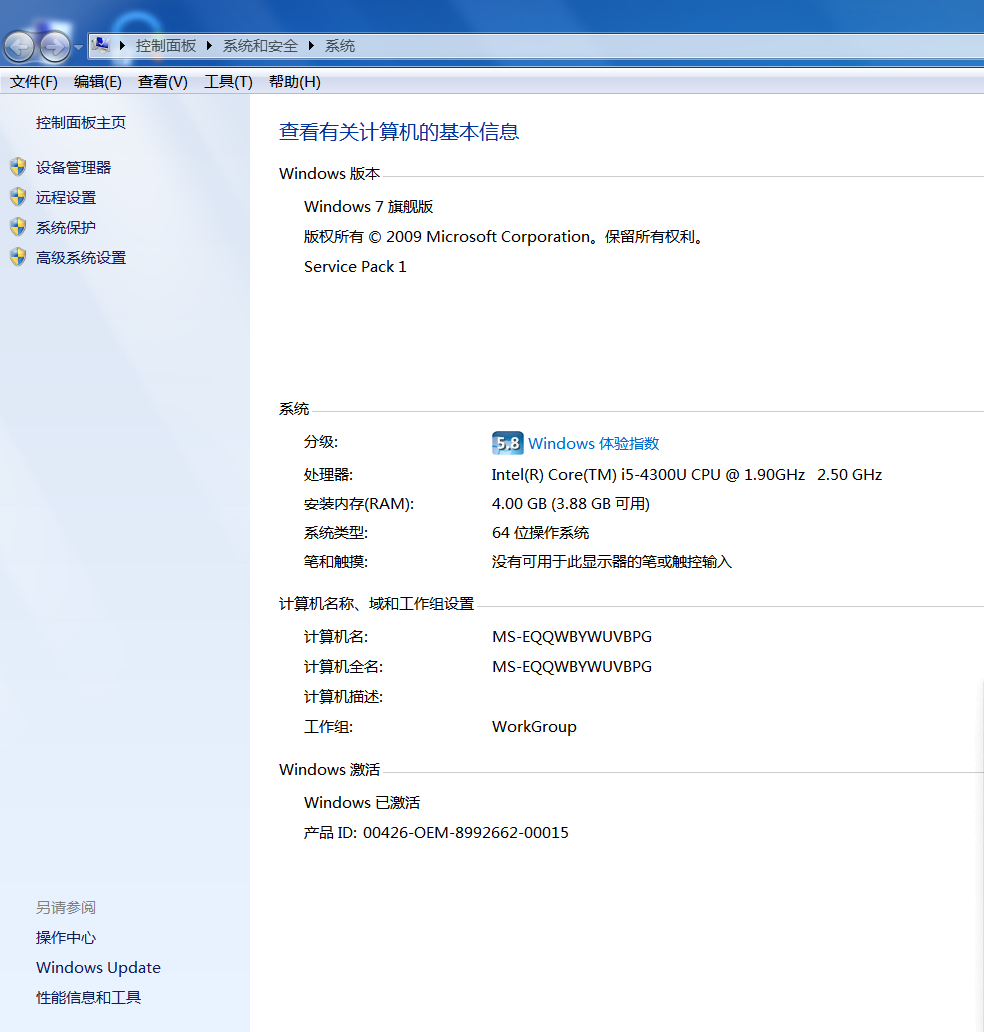Go to 控制面板主页
Screen dimensions: 984x1032
tap(80, 122)
